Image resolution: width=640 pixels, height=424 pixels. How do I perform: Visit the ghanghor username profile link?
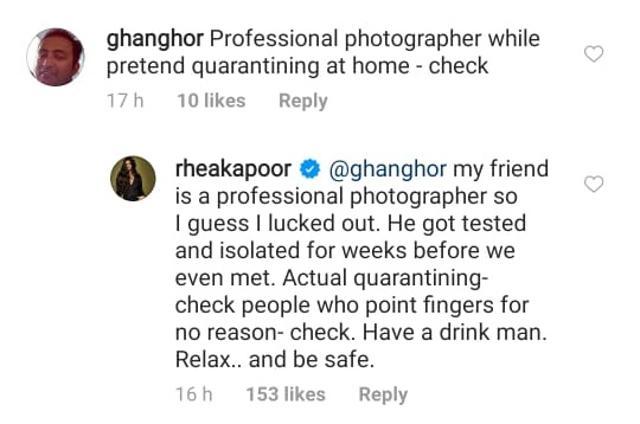[155, 39]
